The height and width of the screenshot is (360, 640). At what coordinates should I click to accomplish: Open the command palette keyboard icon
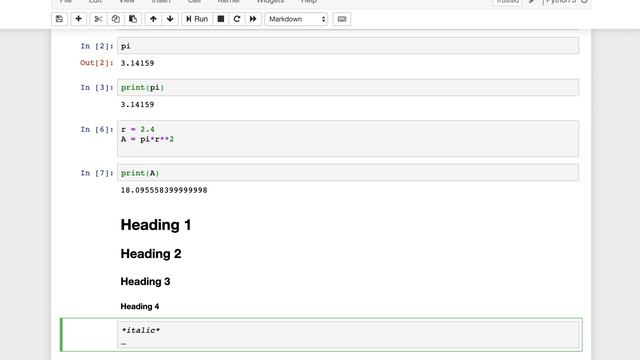342,19
